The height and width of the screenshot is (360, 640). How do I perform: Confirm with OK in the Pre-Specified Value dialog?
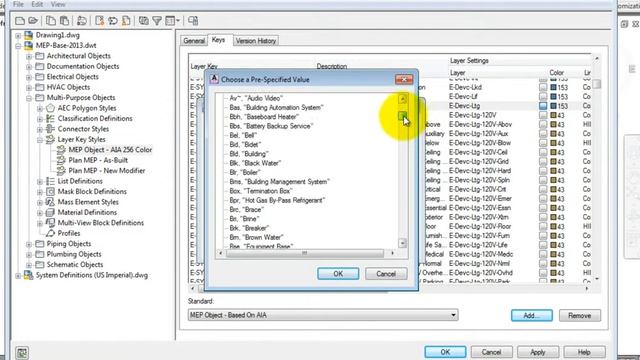click(338, 274)
